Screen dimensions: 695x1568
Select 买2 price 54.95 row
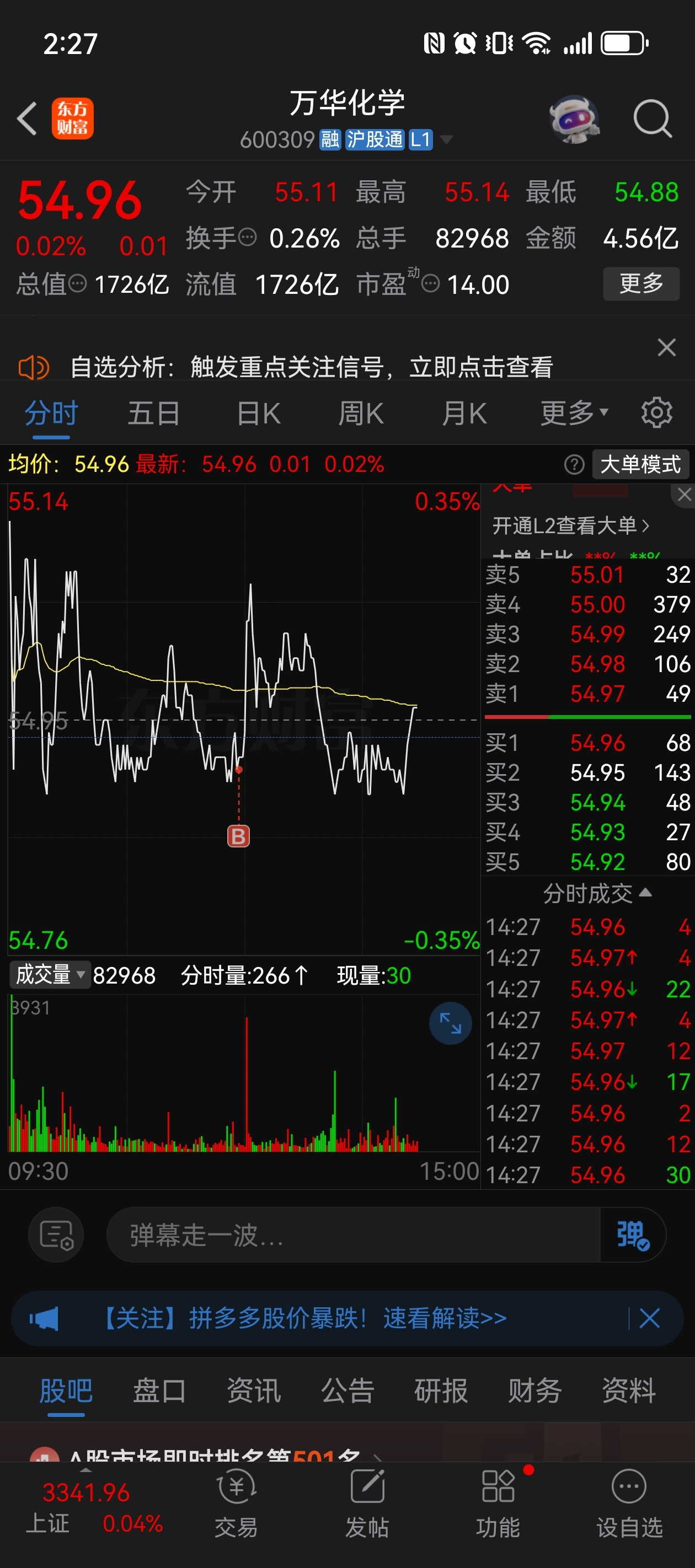pos(588,772)
